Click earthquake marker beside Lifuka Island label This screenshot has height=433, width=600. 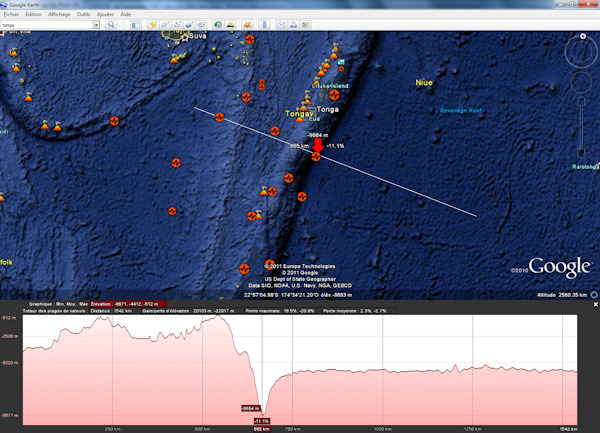(334, 94)
